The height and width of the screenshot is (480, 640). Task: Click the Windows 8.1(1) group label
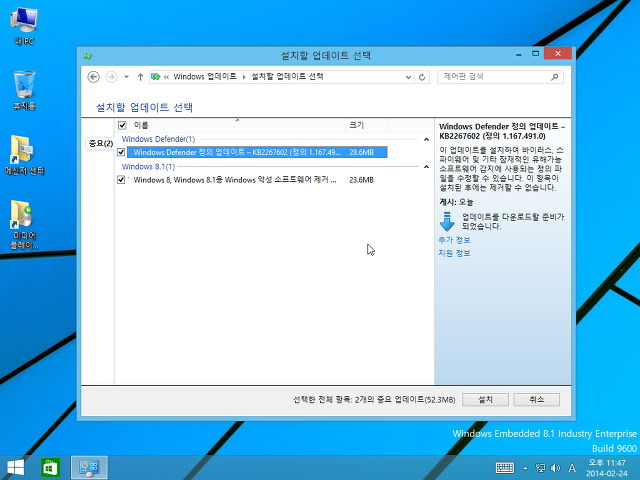pyautogui.click(x=148, y=167)
